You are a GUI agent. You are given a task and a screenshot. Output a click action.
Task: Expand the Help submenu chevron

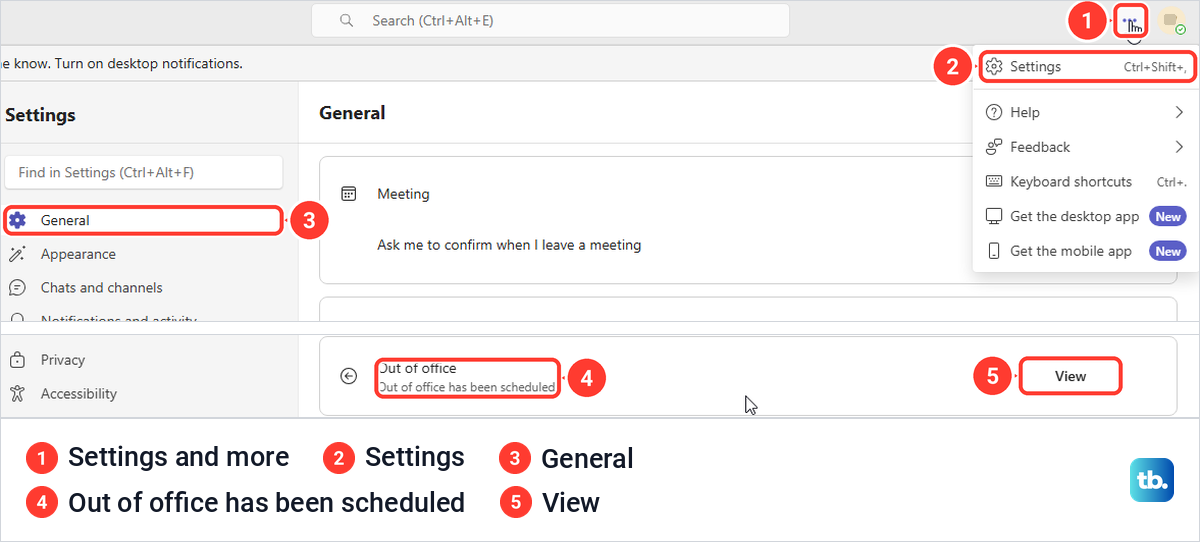[1179, 112]
